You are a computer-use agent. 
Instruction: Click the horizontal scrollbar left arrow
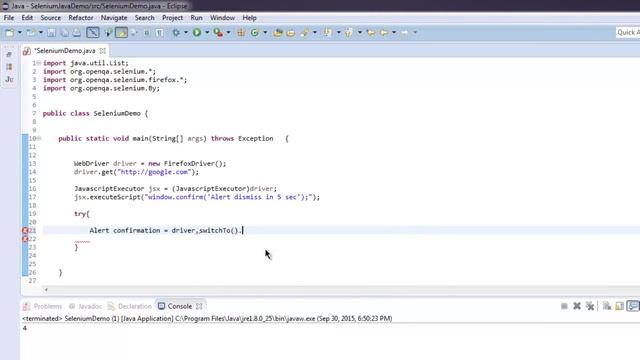click(x=46, y=289)
